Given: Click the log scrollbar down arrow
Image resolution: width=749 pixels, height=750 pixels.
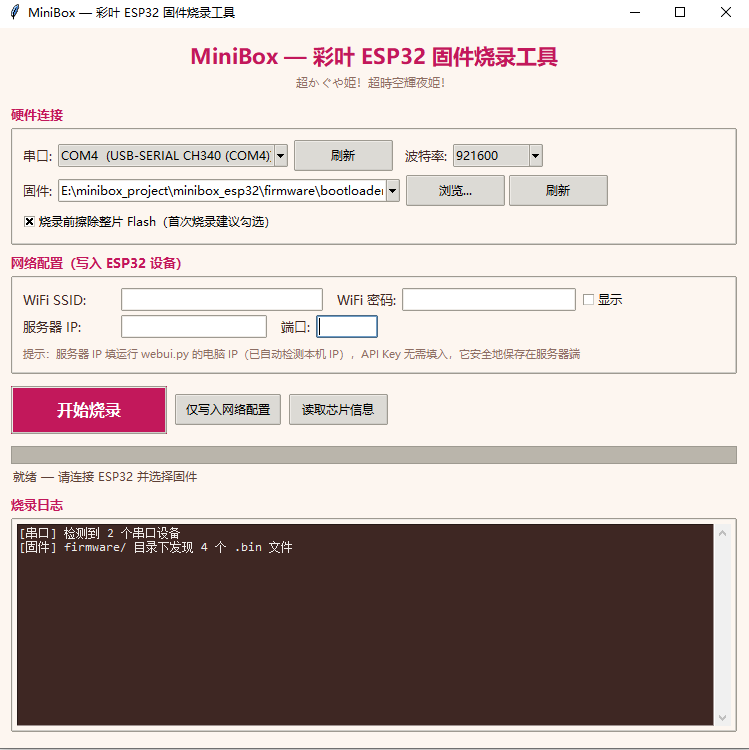Looking at the screenshot, I should pyautogui.click(x=722, y=717).
